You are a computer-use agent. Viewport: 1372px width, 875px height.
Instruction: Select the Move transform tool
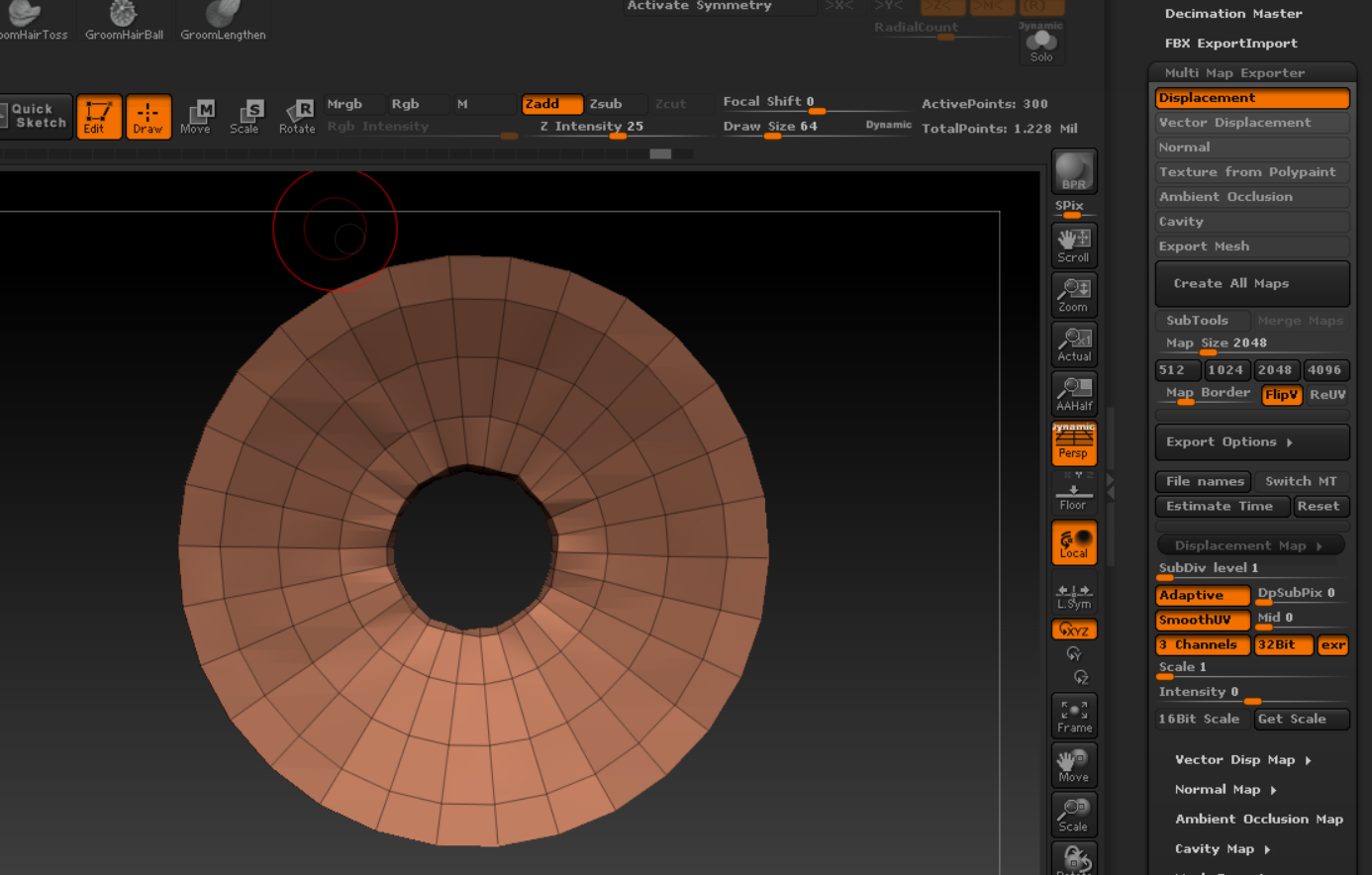pos(196,117)
